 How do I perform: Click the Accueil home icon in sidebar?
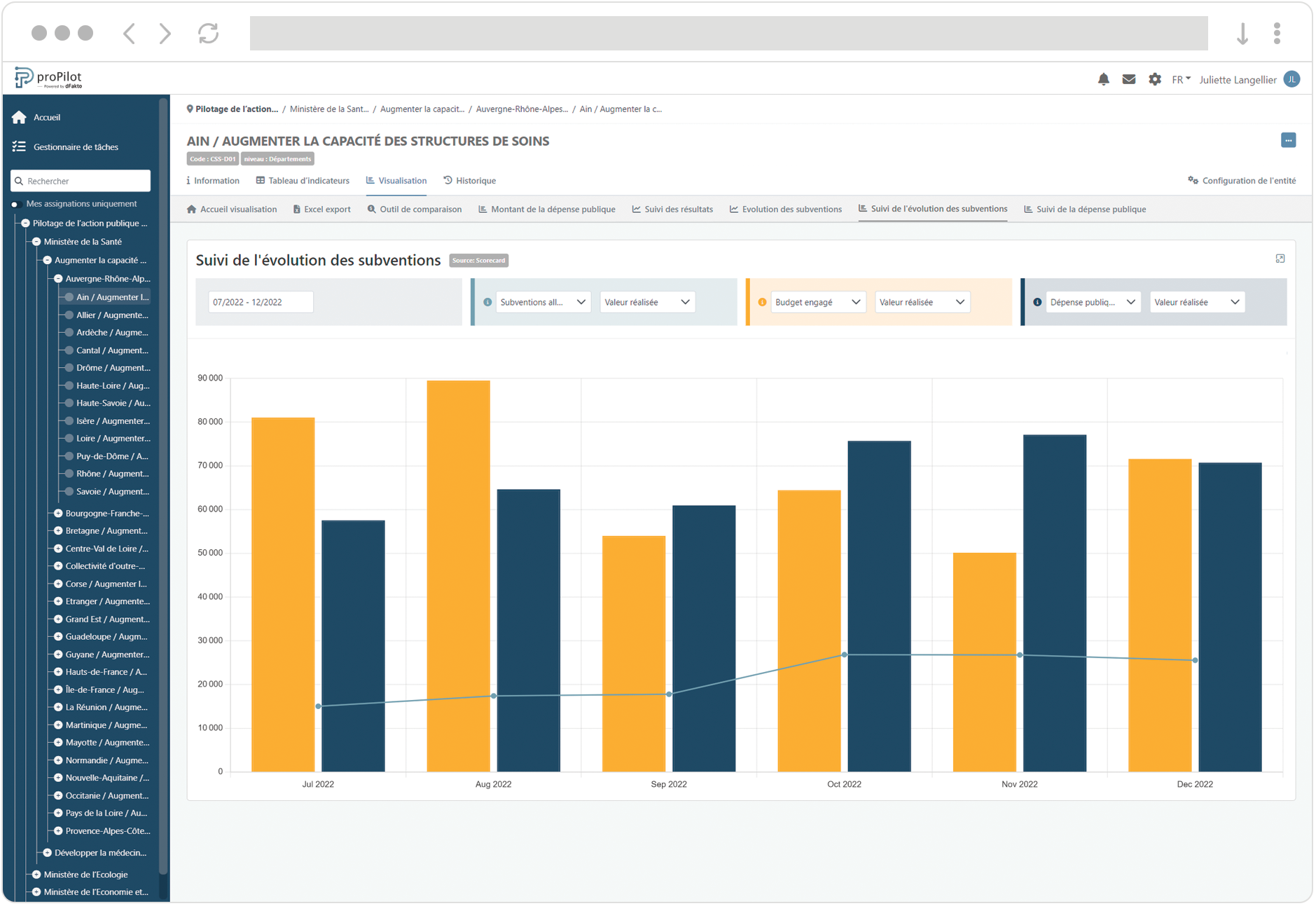click(x=19, y=117)
